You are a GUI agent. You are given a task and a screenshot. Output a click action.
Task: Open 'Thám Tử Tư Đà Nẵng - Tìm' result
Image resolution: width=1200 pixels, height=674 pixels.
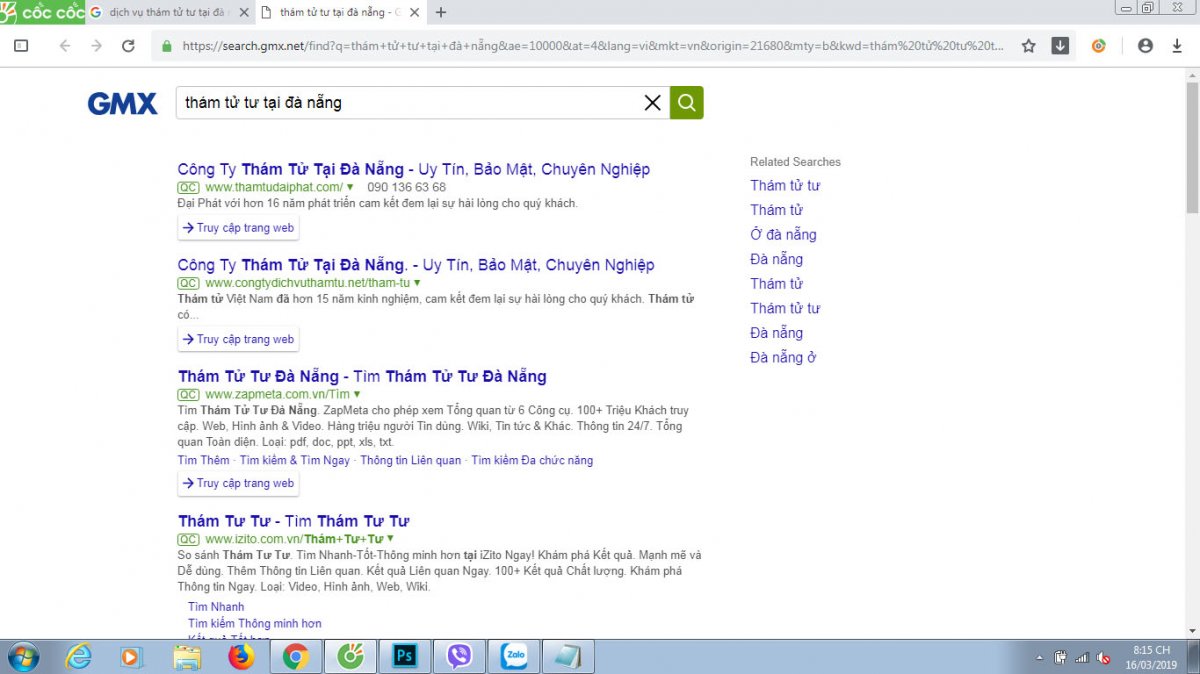pos(362,376)
